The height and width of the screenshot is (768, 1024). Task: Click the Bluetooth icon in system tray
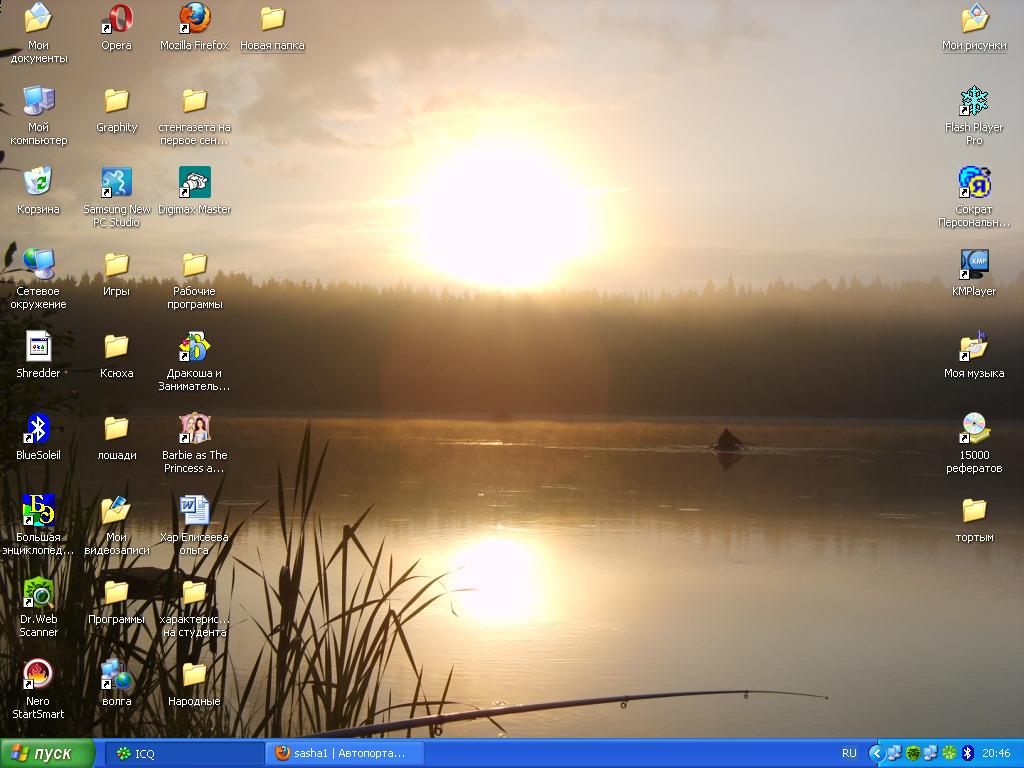tap(967, 753)
